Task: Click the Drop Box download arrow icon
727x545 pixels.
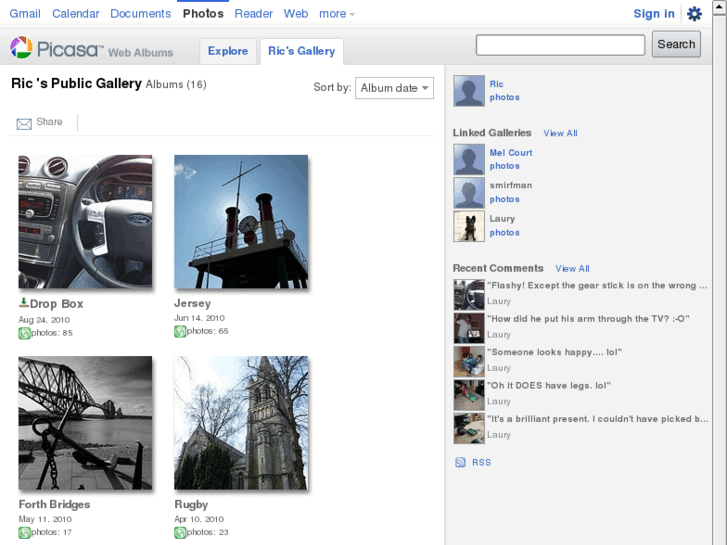Action: coord(24,302)
